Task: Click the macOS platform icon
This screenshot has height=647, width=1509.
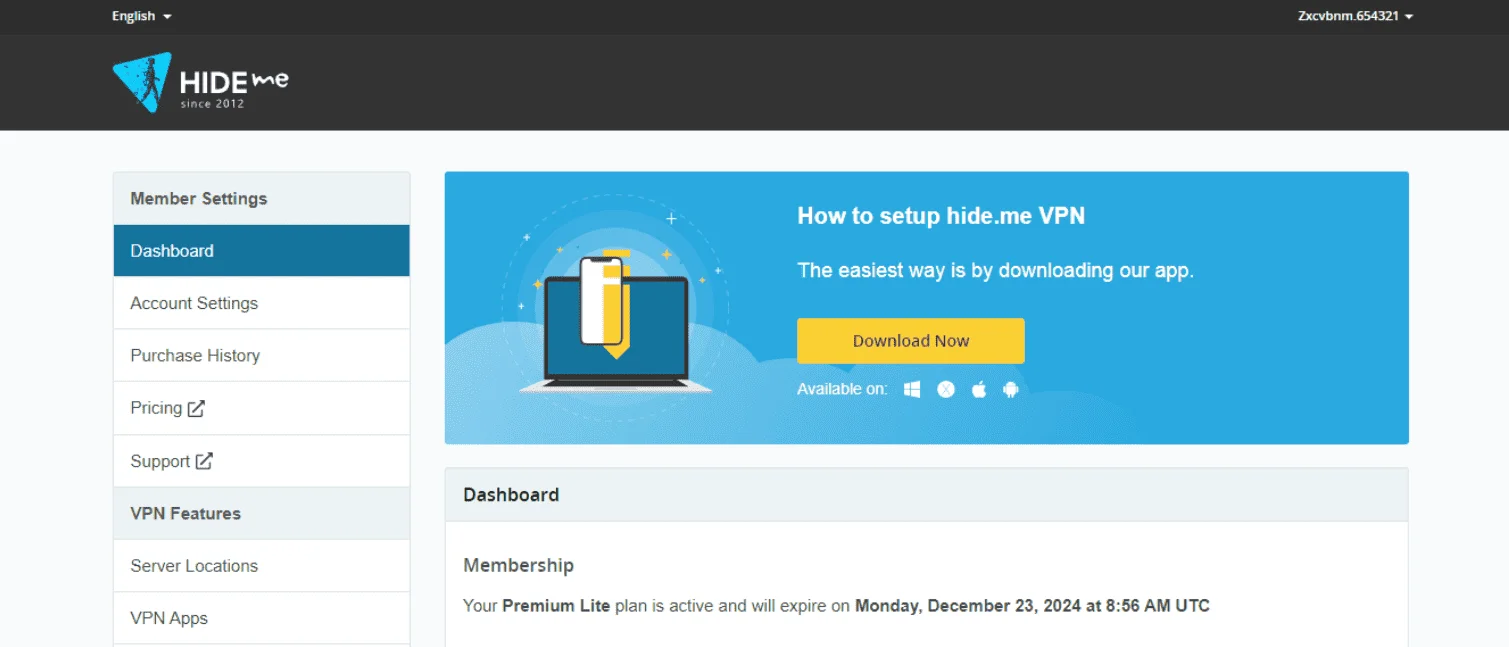Action: coord(946,389)
